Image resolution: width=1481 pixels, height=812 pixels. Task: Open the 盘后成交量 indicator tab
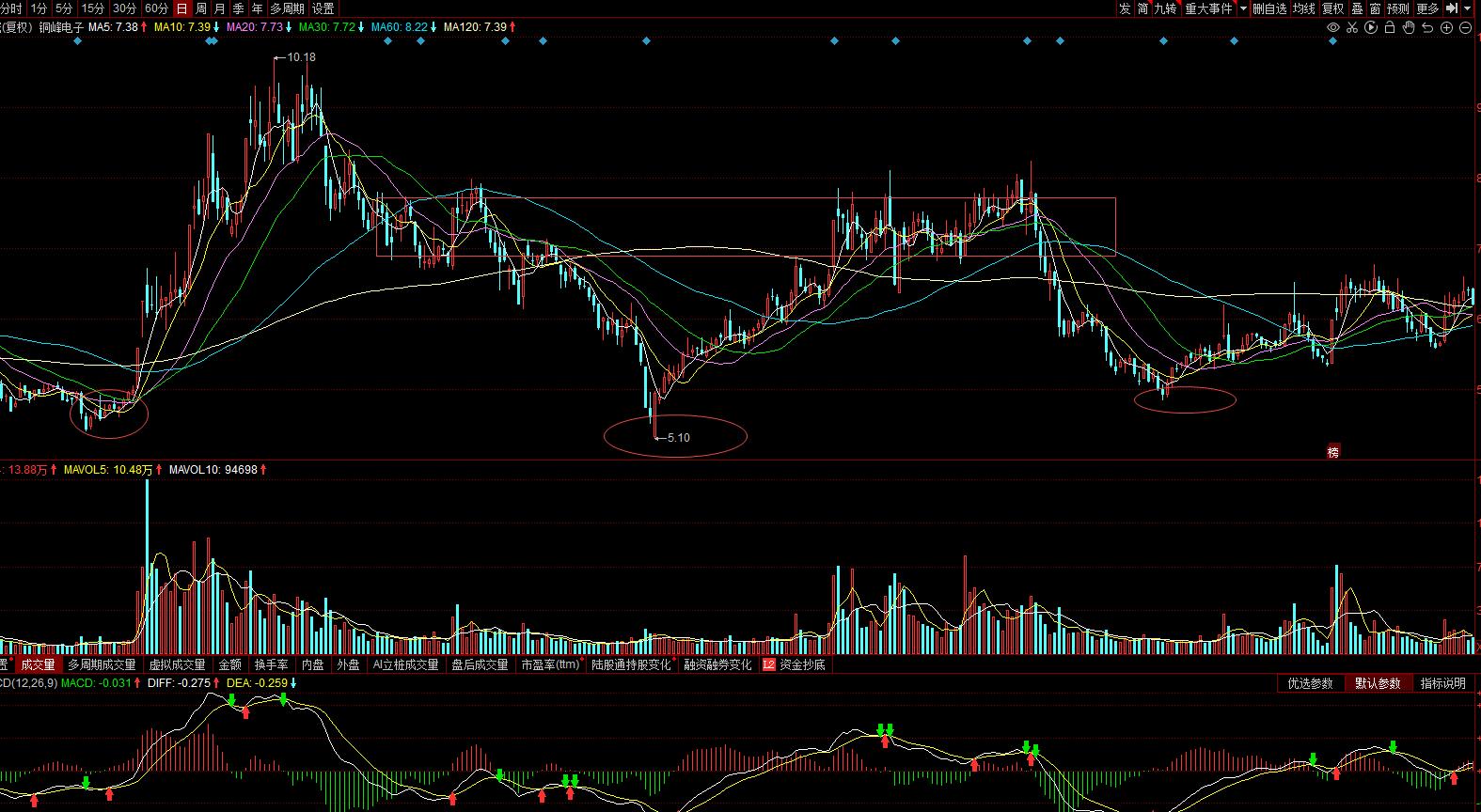pyautogui.click(x=480, y=664)
